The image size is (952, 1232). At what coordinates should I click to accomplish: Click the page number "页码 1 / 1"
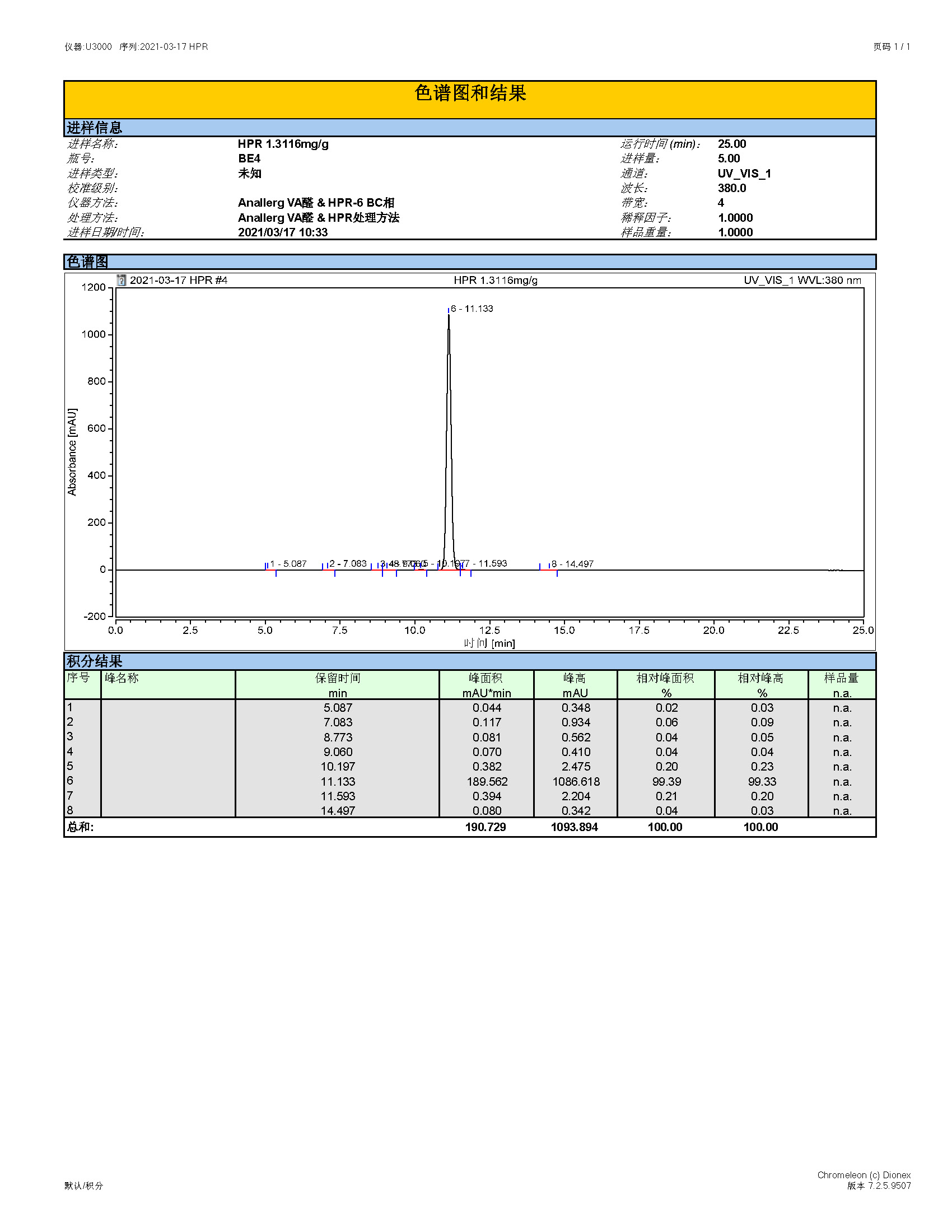[x=892, y=47]
